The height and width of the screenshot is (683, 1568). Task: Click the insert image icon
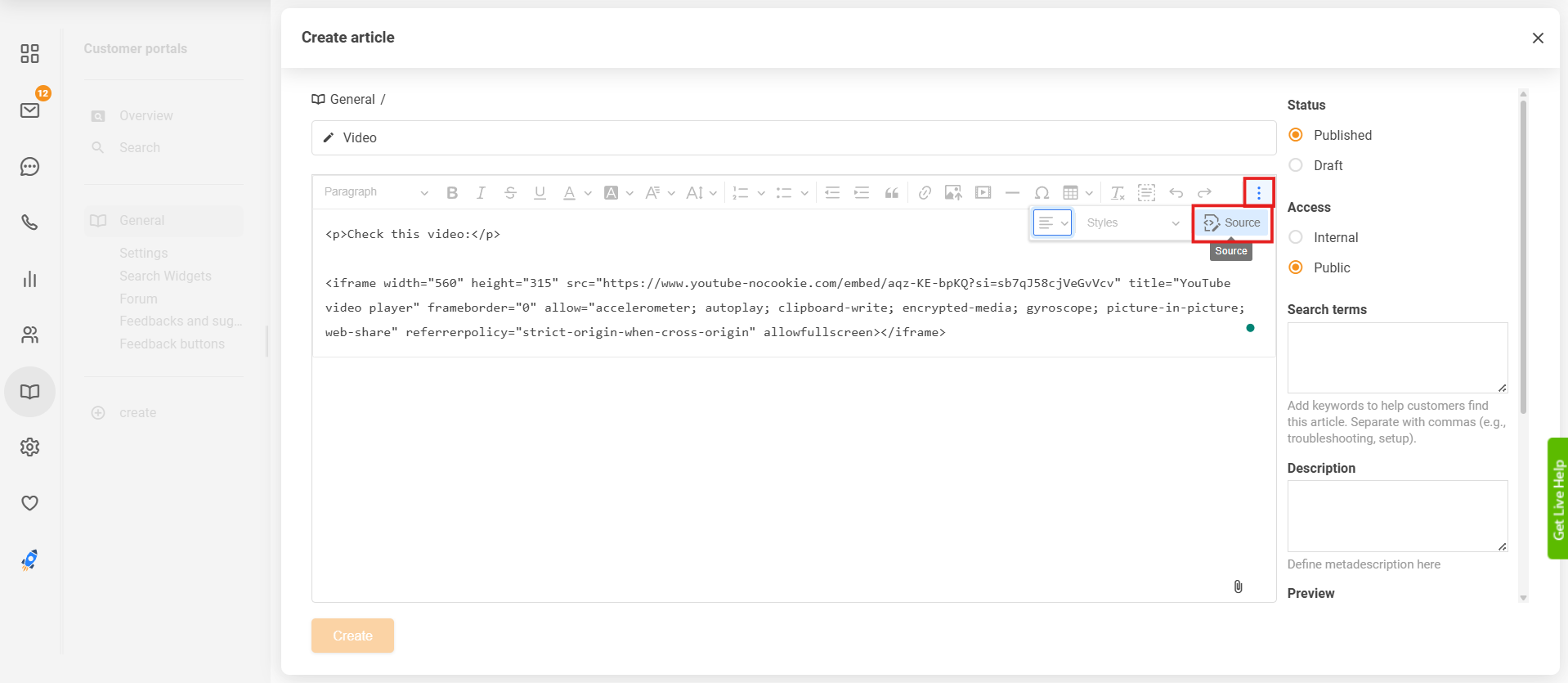(953, 193)
